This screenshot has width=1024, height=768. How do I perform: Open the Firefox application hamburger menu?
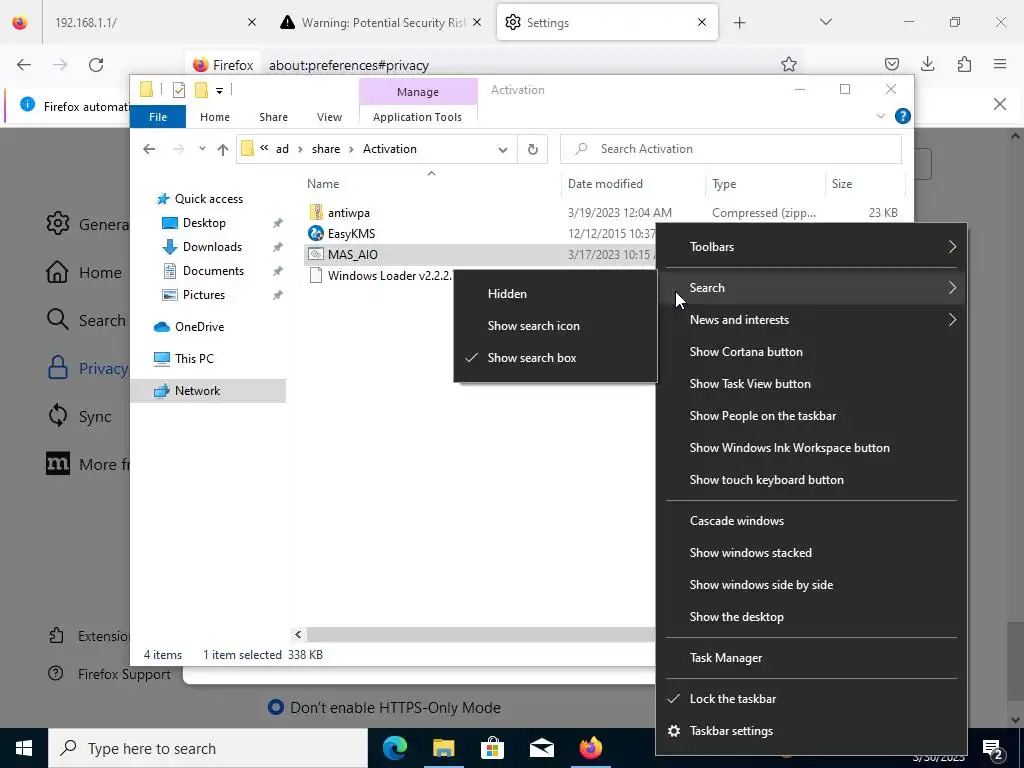[x=1000, y=64]
